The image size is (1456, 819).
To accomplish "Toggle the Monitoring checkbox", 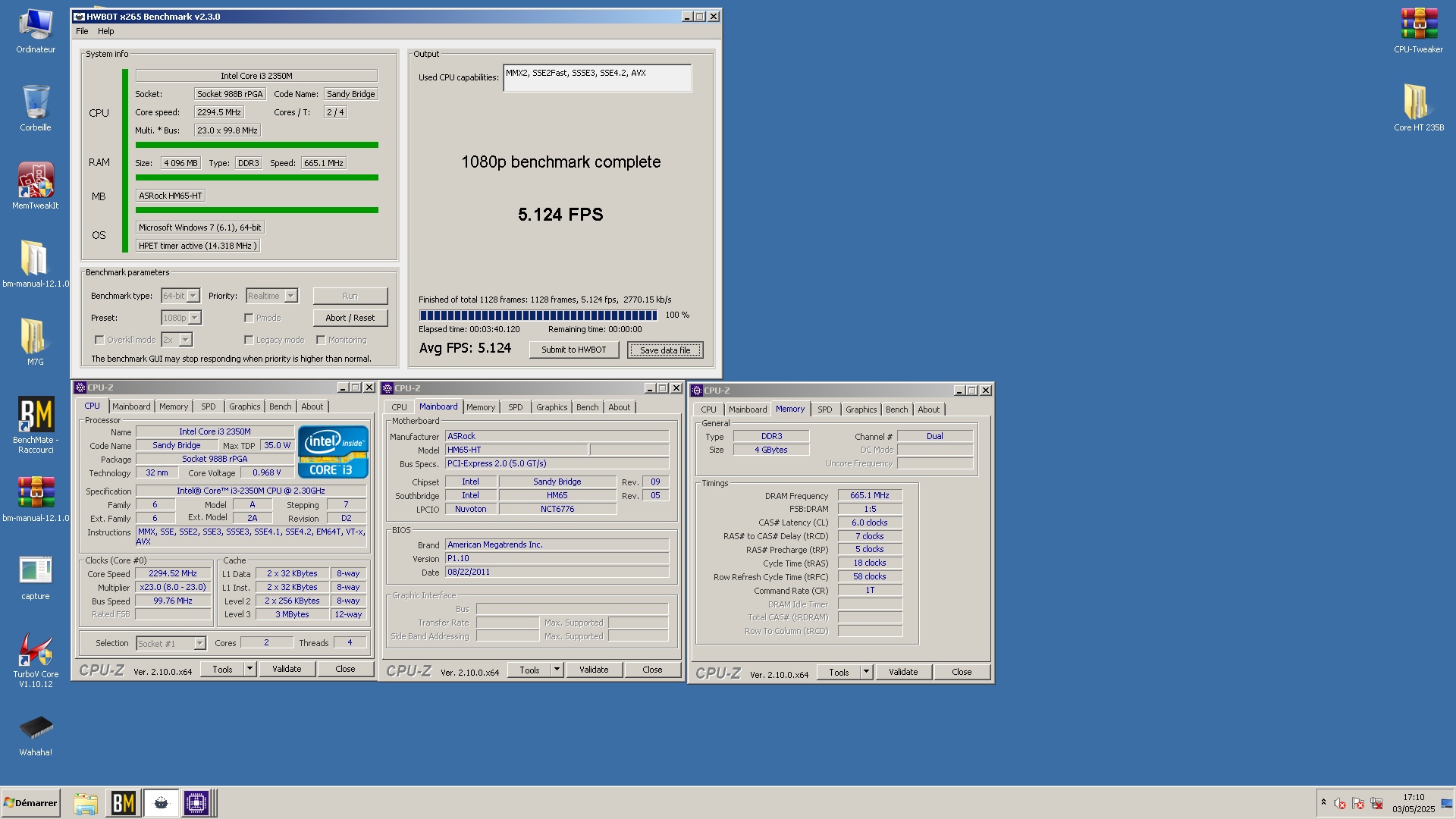I will (x=321, y=340).
